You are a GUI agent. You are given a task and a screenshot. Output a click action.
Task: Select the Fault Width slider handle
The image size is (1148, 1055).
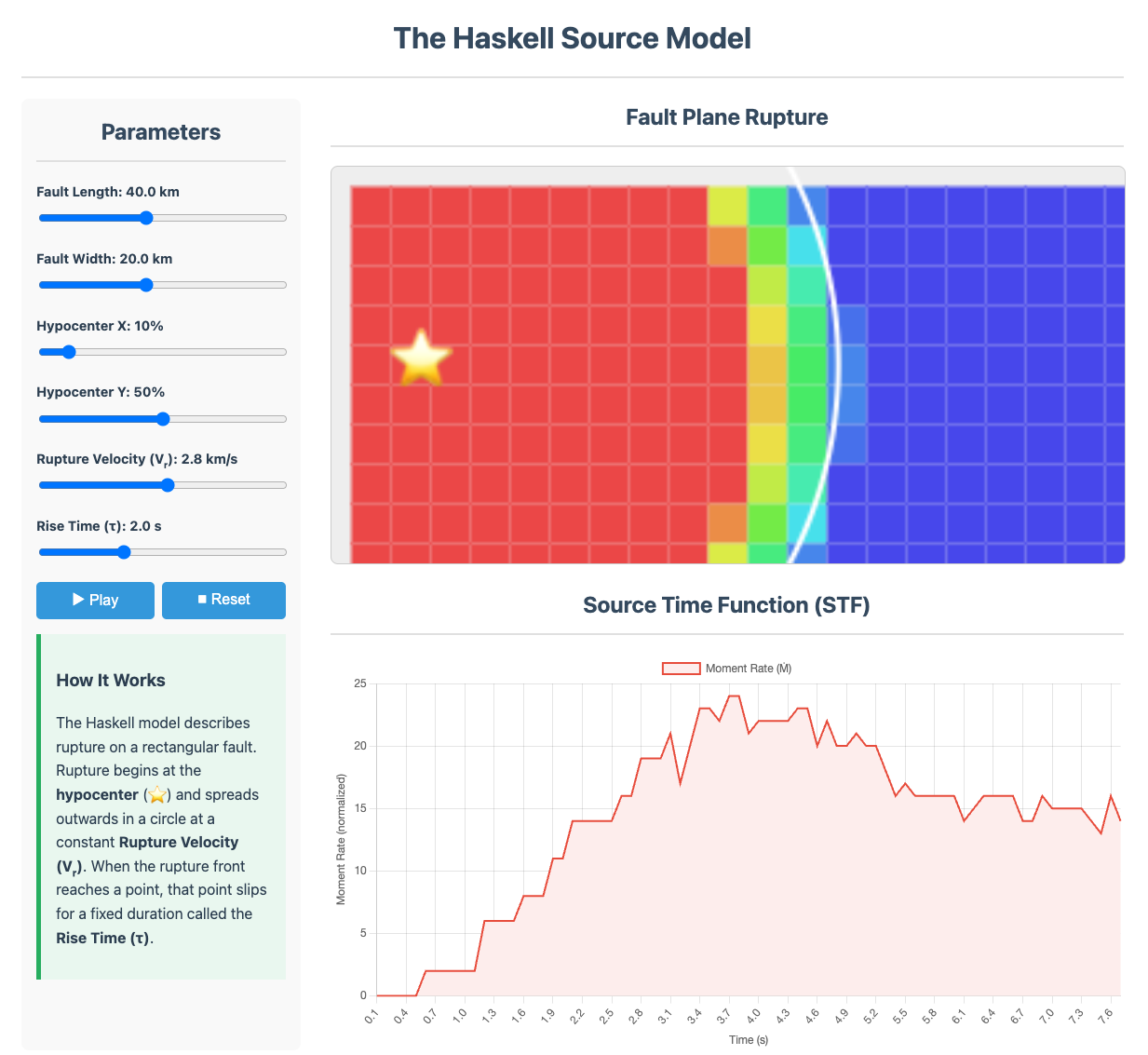pos(145,285)
